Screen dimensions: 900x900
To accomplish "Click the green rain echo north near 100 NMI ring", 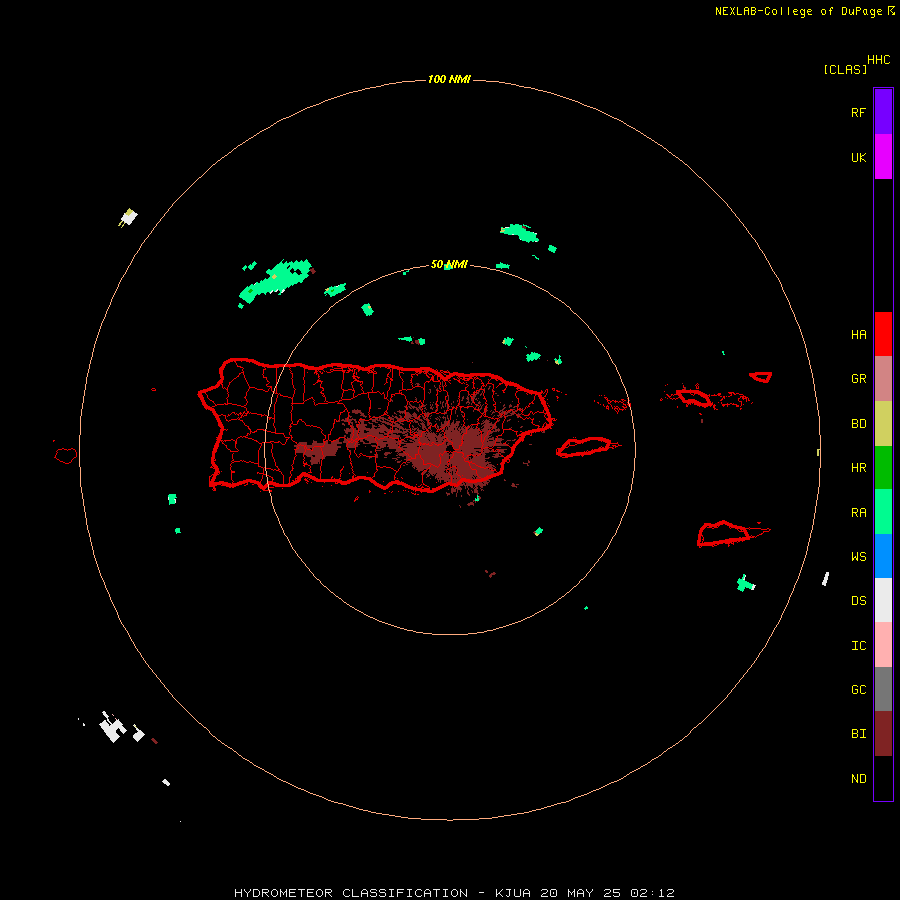I will tap(519, 232).
